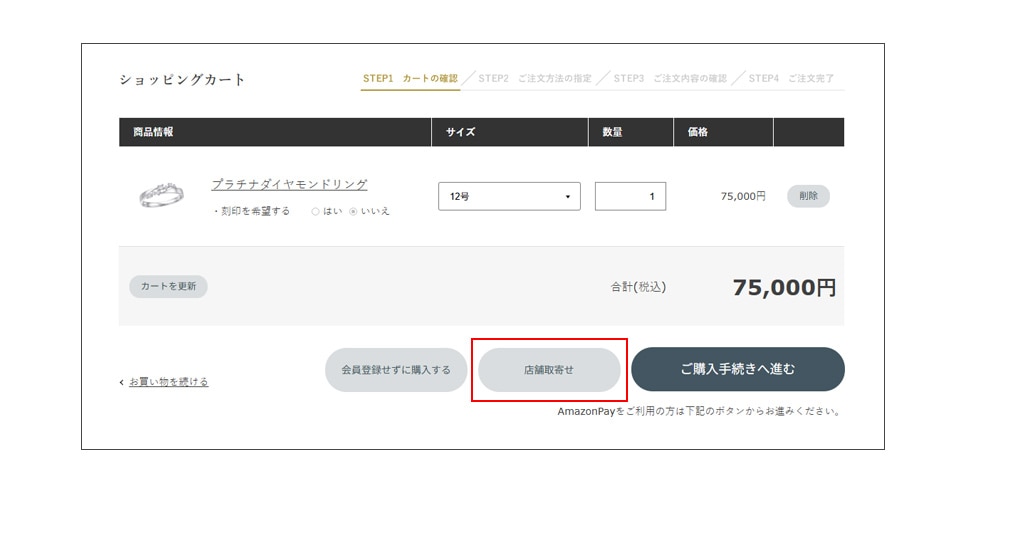
Task: Proceed with the ご購入手続きへ進む button
Action: (x=737, y=369)
